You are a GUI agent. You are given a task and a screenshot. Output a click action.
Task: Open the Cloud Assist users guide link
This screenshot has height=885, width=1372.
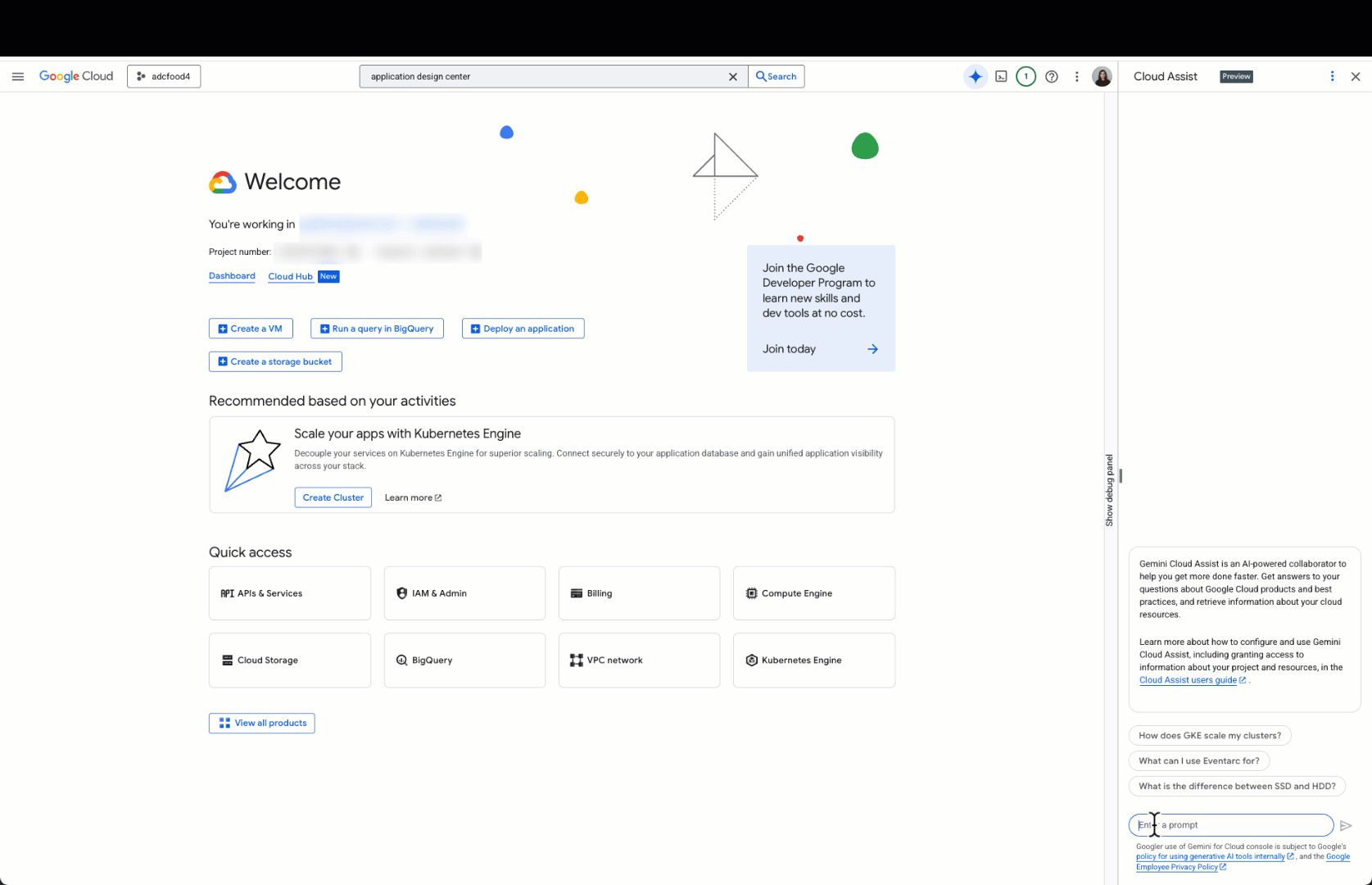pos(1189,679)
